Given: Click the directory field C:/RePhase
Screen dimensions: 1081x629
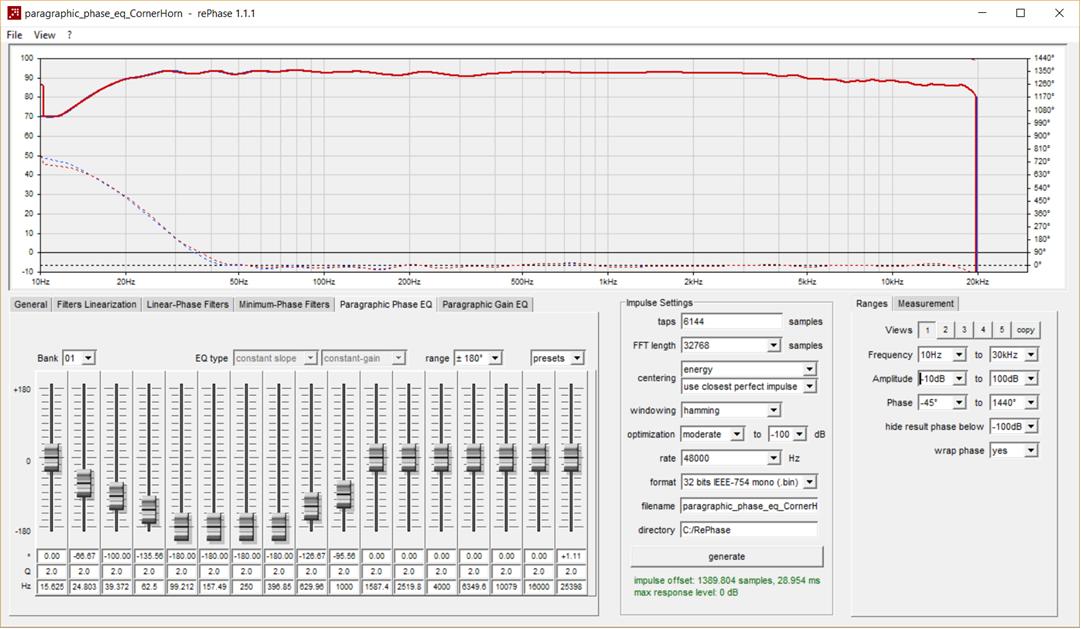Looking at the screenshot, I should [749, 530].
